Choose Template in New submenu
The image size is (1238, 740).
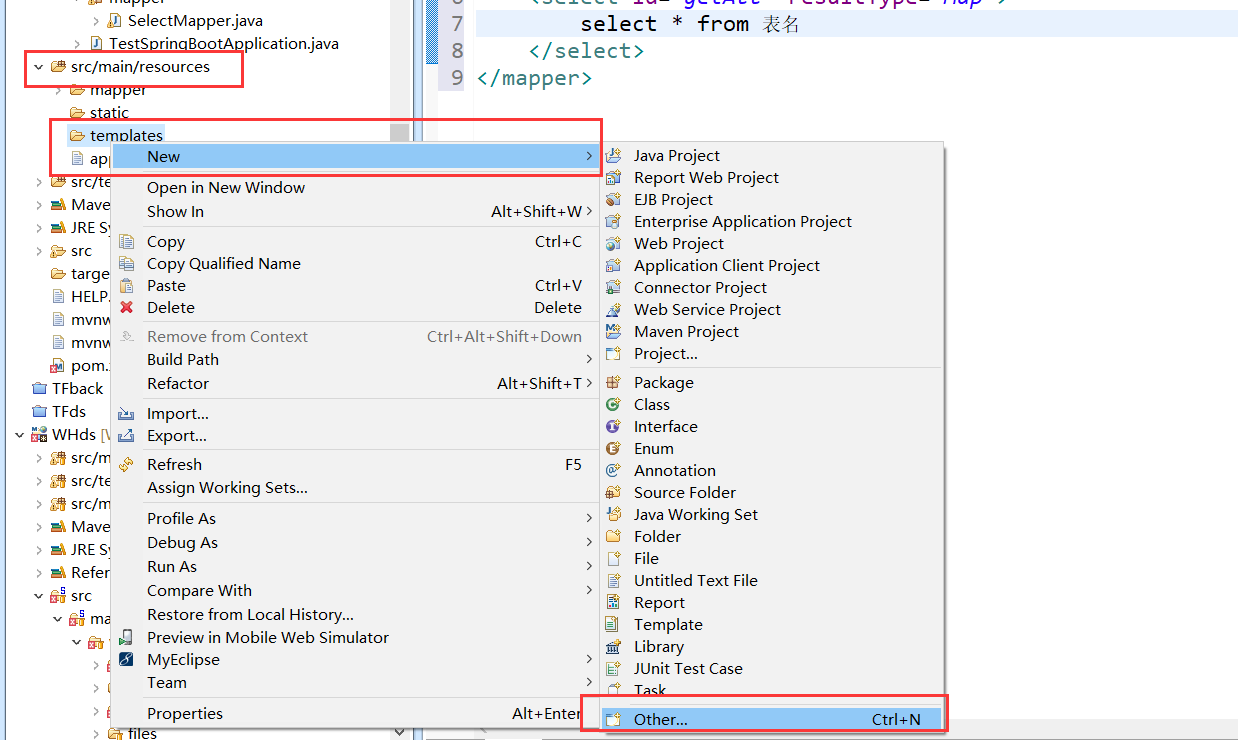pyautogui.click(x=668, y=624)
